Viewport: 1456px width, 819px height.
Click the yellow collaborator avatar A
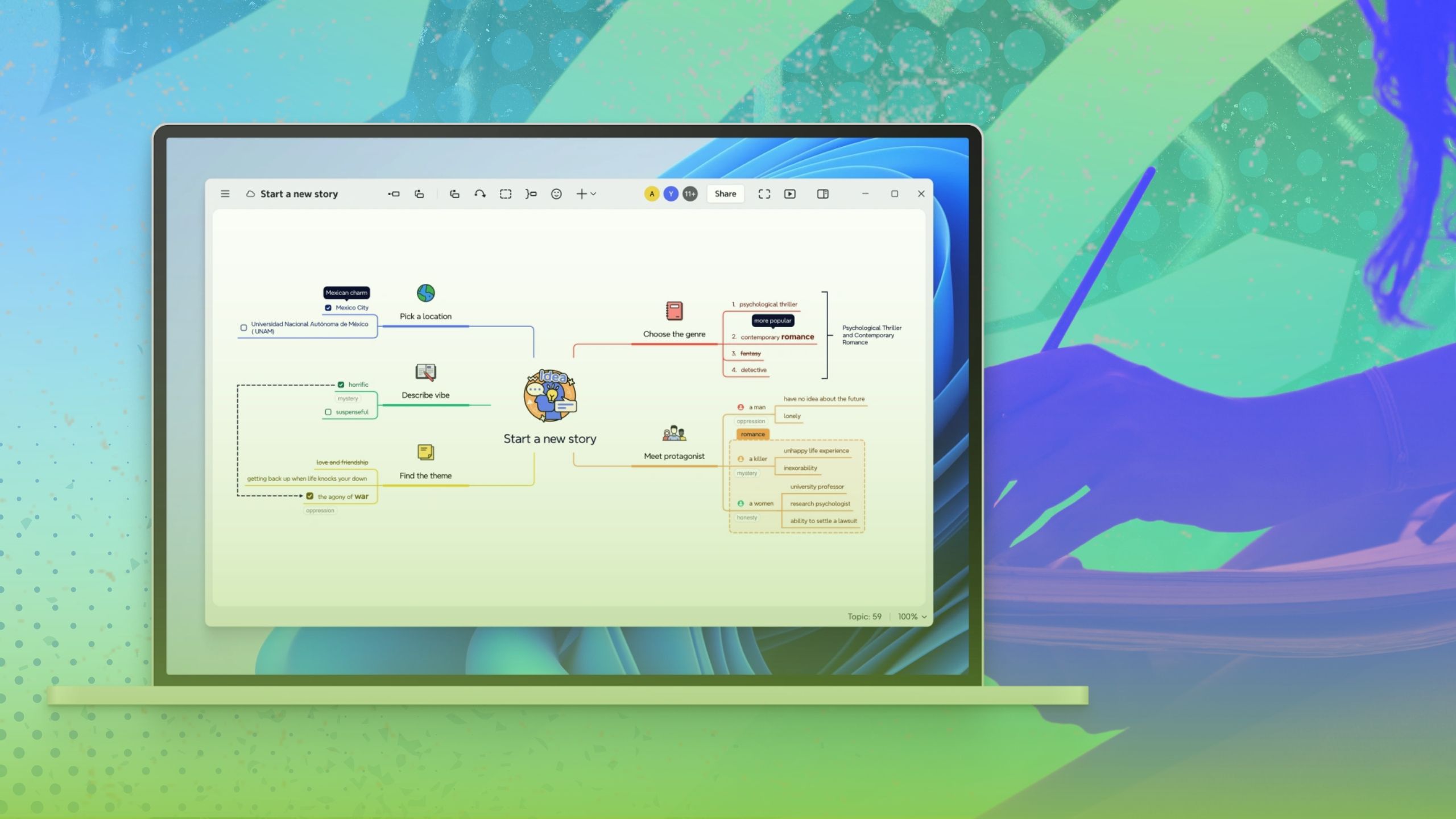click(x=651, y=194)
